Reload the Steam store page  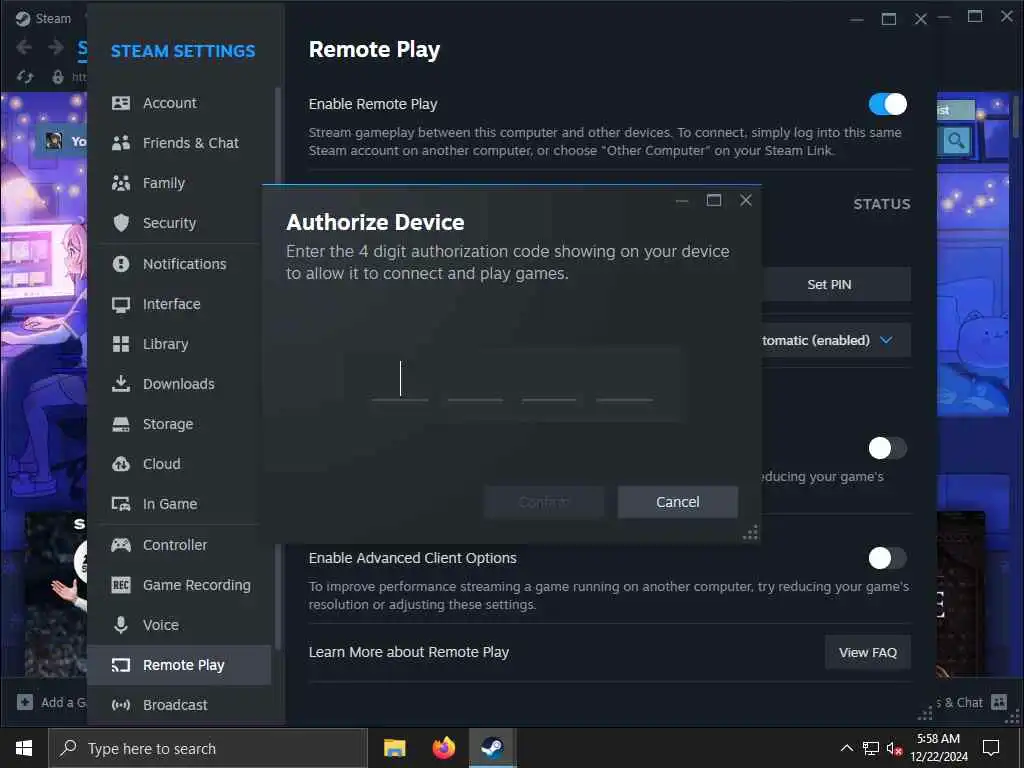point(25,77)
